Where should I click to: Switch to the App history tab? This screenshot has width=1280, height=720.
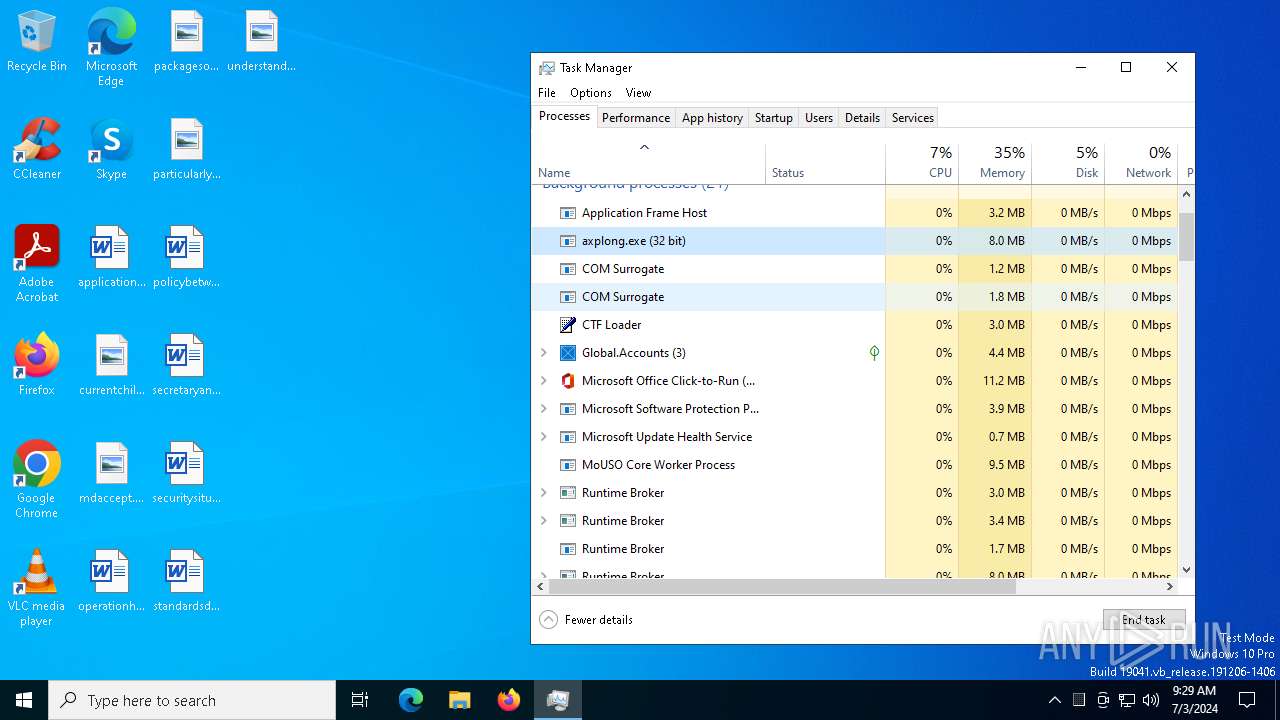click(x=712, y=118)
